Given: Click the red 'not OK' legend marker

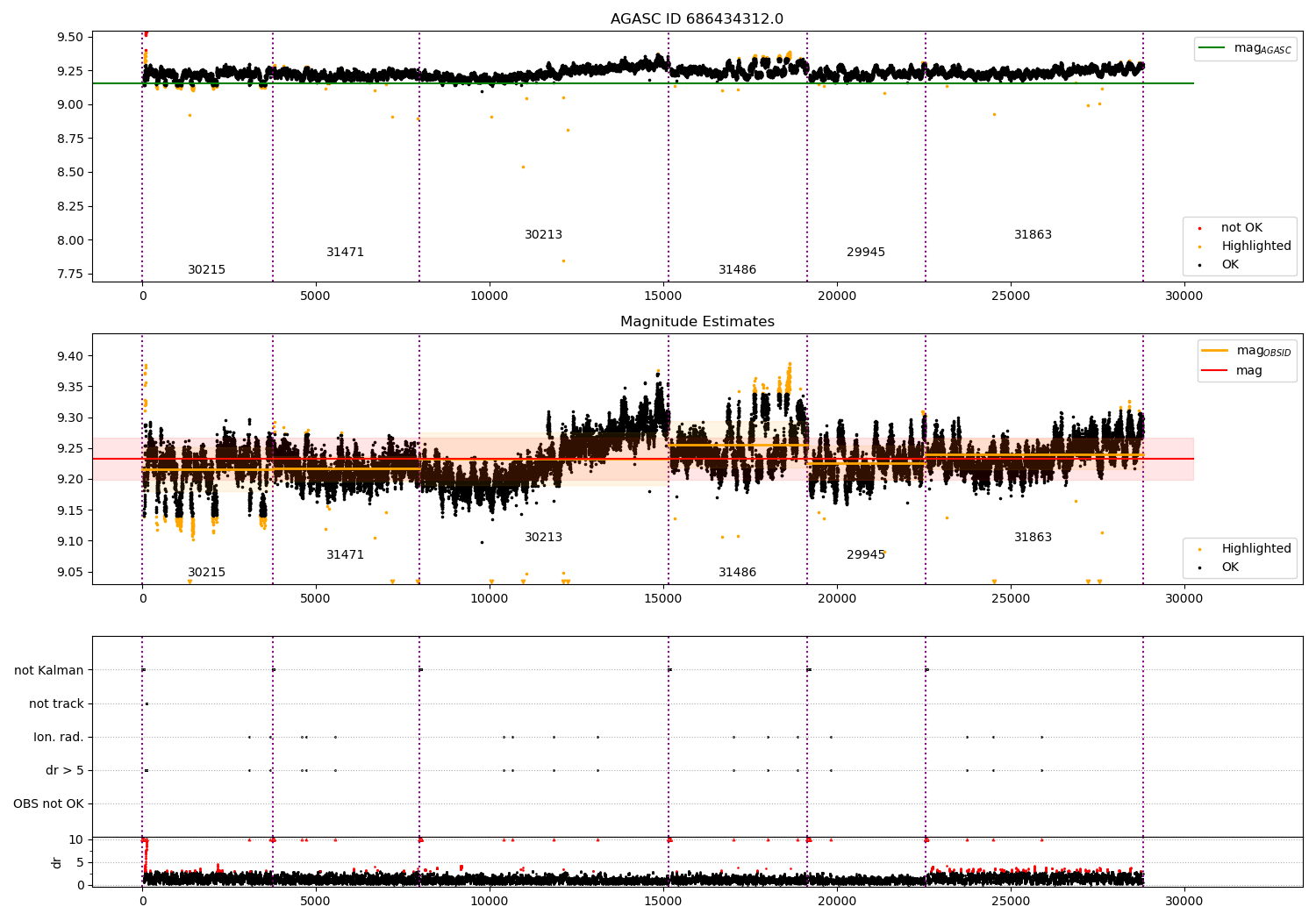Looking at the screenshot, I should pos(1199,228).
